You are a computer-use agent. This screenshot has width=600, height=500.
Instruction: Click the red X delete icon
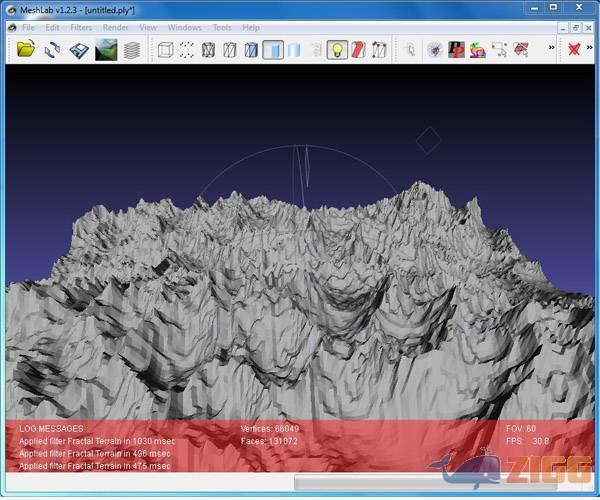[574, 48]
